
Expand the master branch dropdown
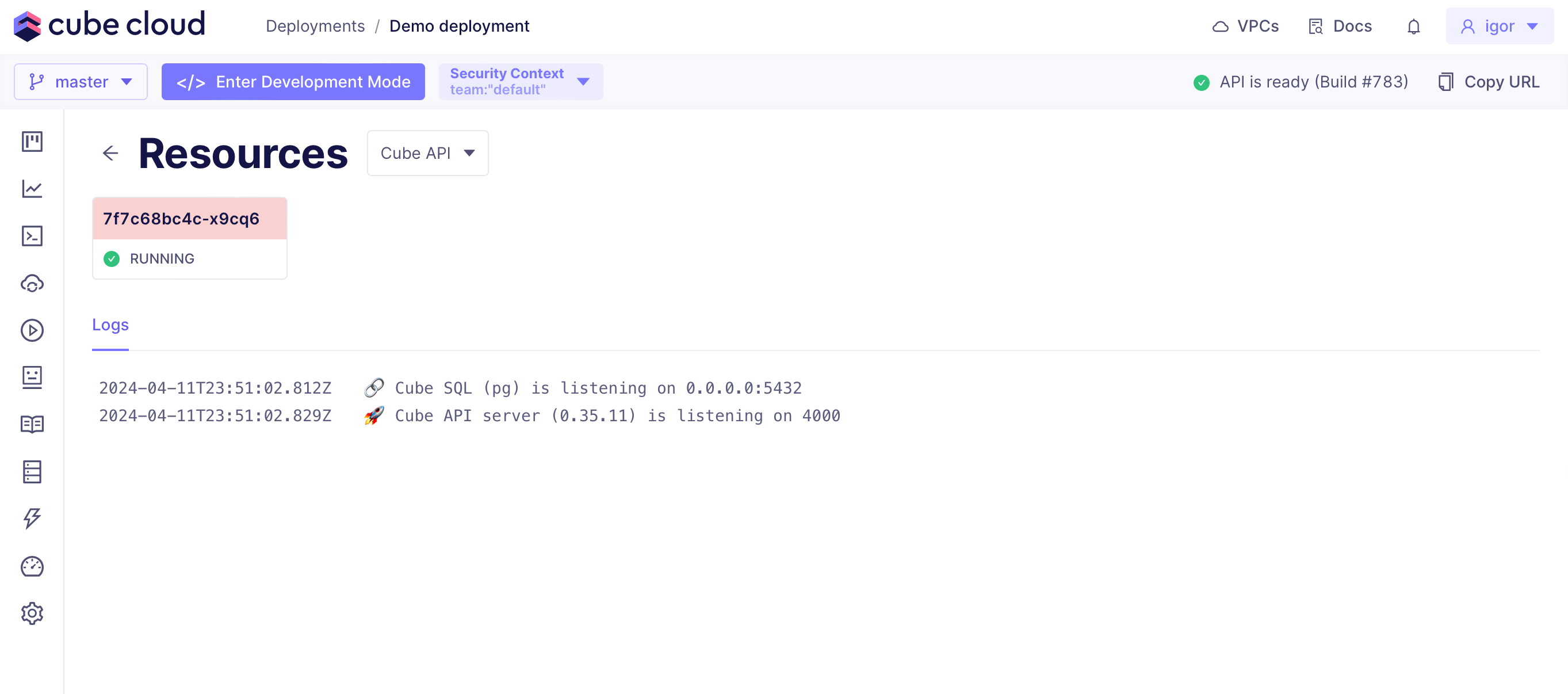tap(81, 82)
